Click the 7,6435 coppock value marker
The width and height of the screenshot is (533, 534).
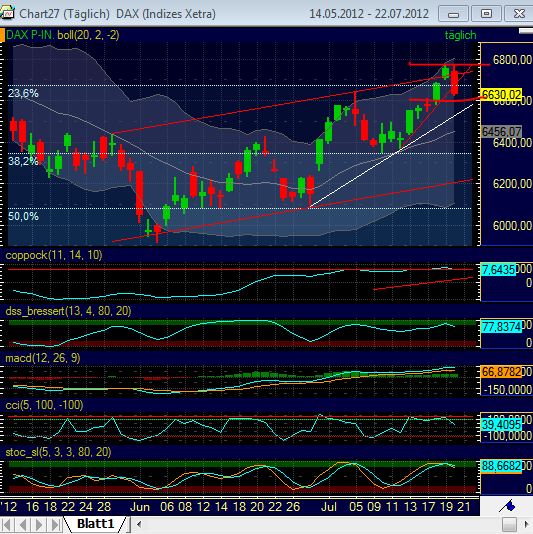point(498,270)
